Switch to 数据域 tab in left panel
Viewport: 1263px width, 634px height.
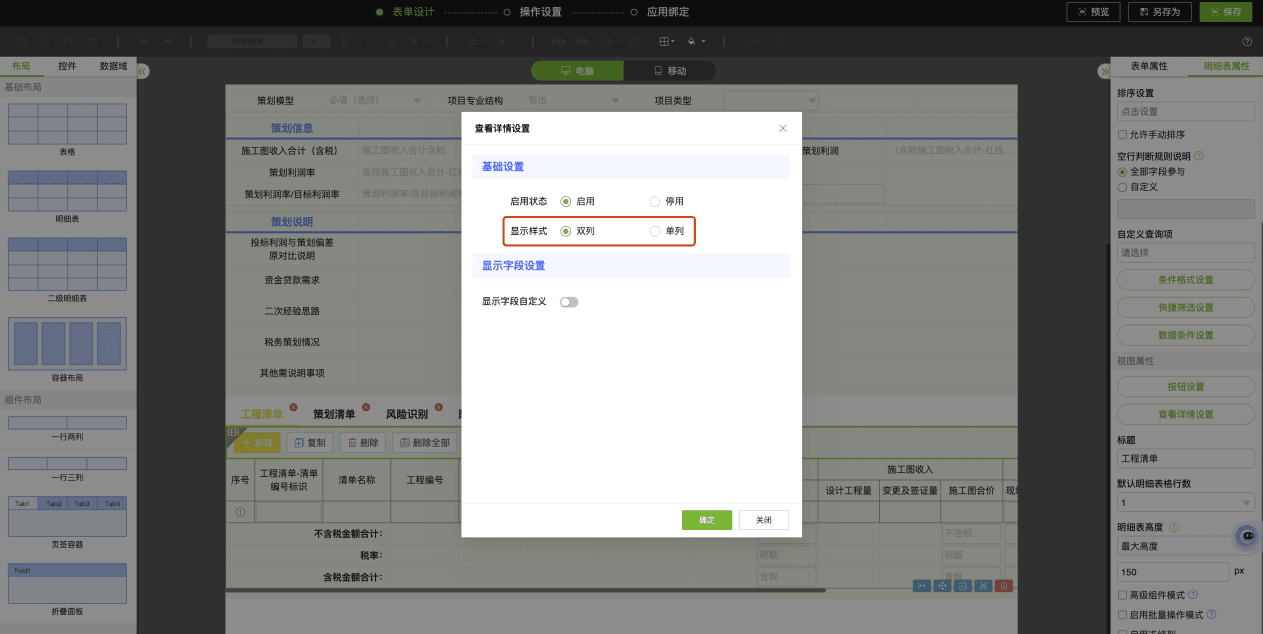coord(113,66)
